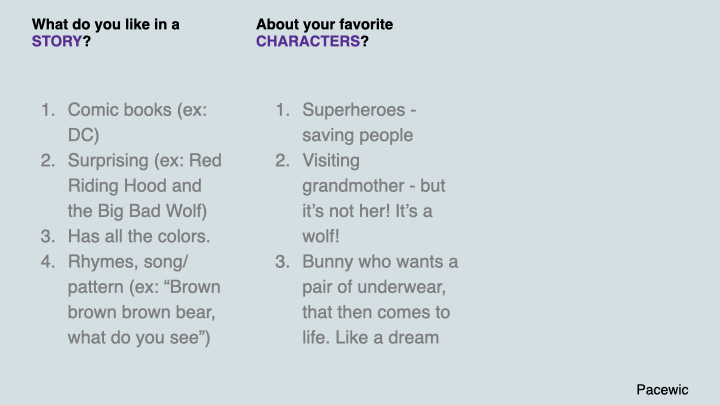Select the "About your favorite" heading line
The width and height of the screenshot is (720, 405).
[324, 24]
